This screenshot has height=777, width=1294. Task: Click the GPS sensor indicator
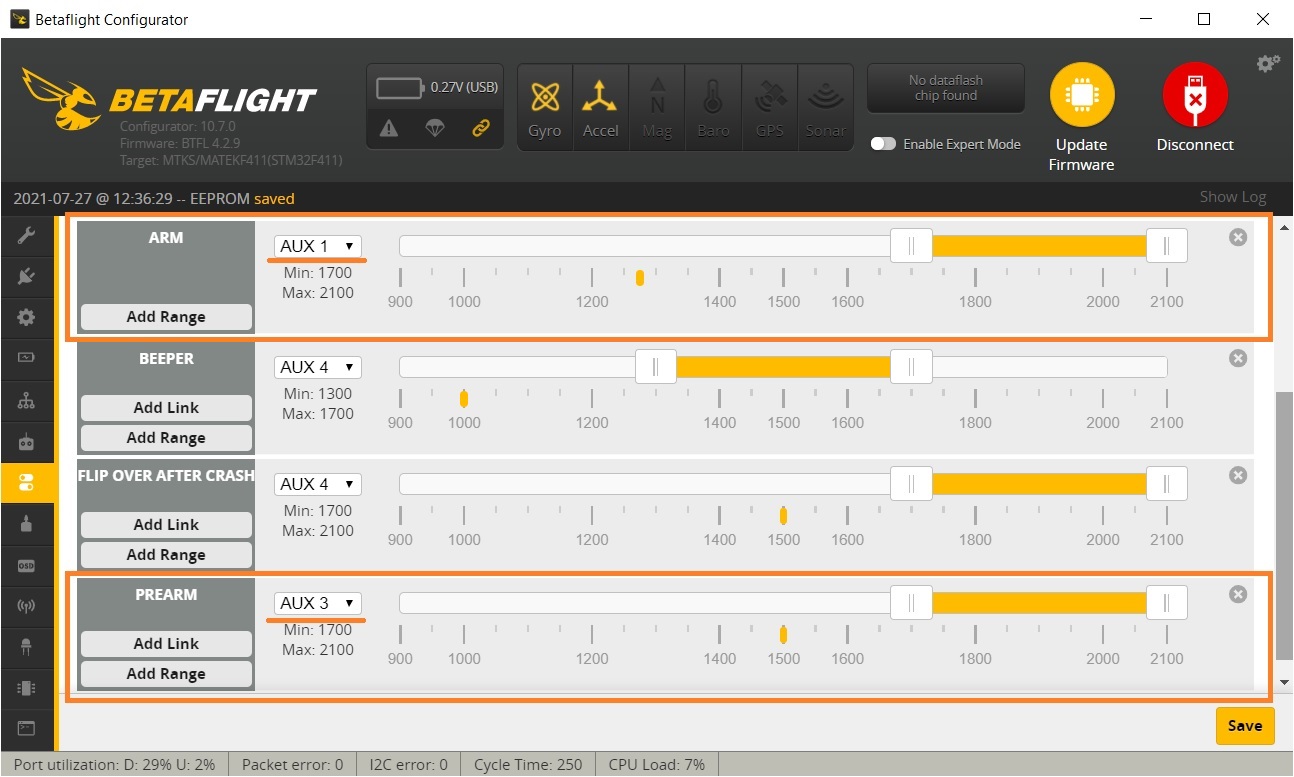769,107
